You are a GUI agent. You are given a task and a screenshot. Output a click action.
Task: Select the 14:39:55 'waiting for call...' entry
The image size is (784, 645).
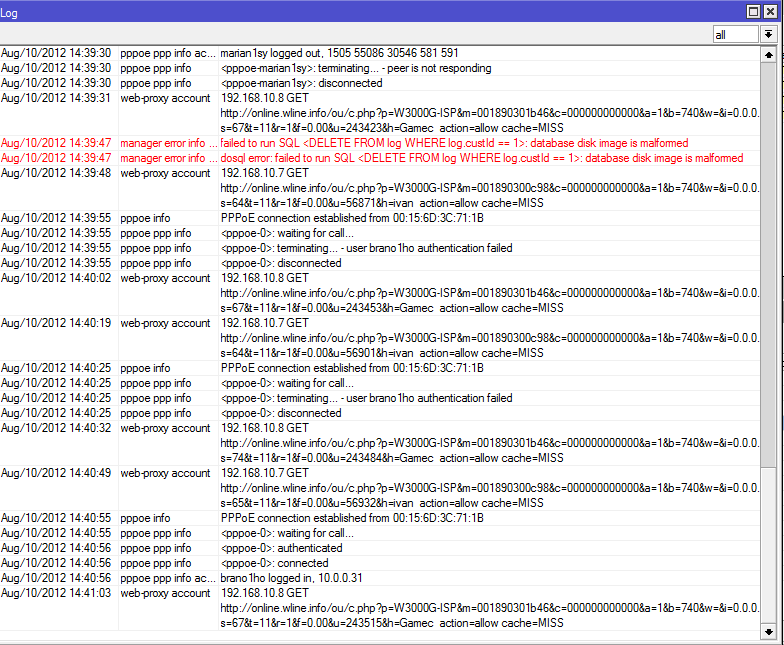click(380, 233)
